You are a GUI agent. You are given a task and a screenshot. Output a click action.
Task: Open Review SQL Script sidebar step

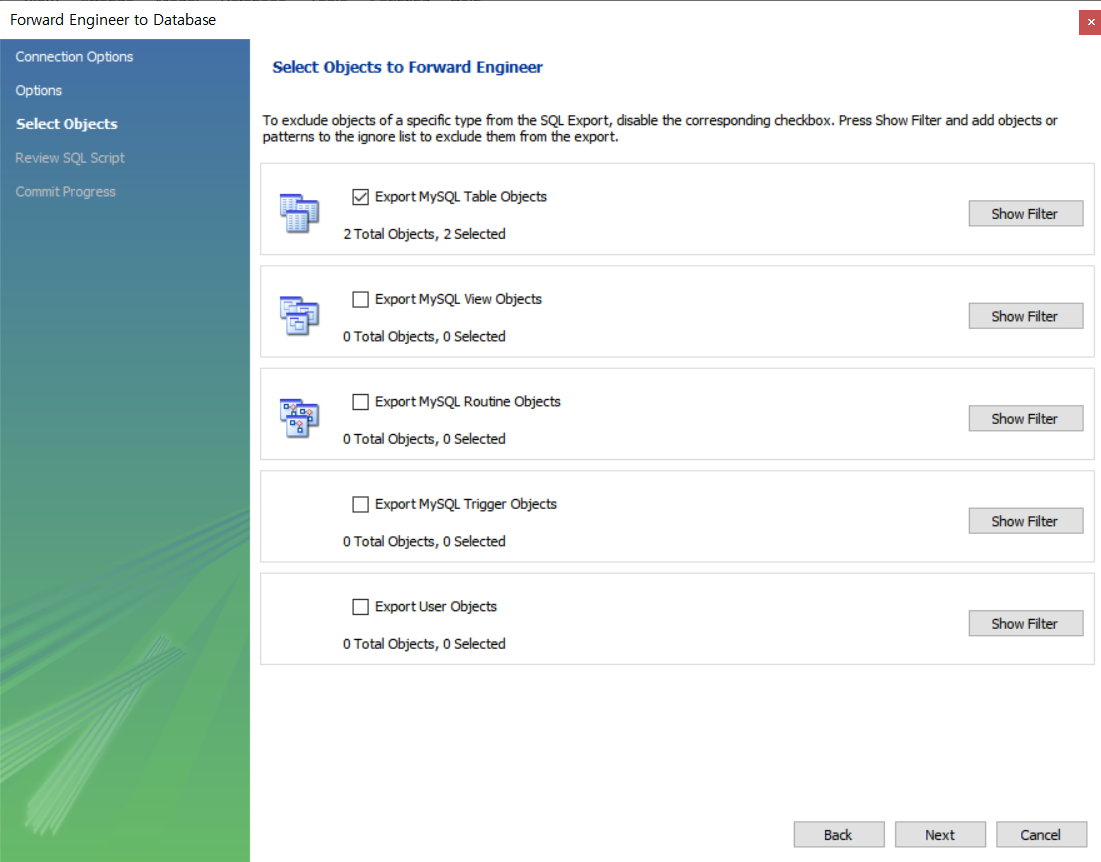coord(70,158)
